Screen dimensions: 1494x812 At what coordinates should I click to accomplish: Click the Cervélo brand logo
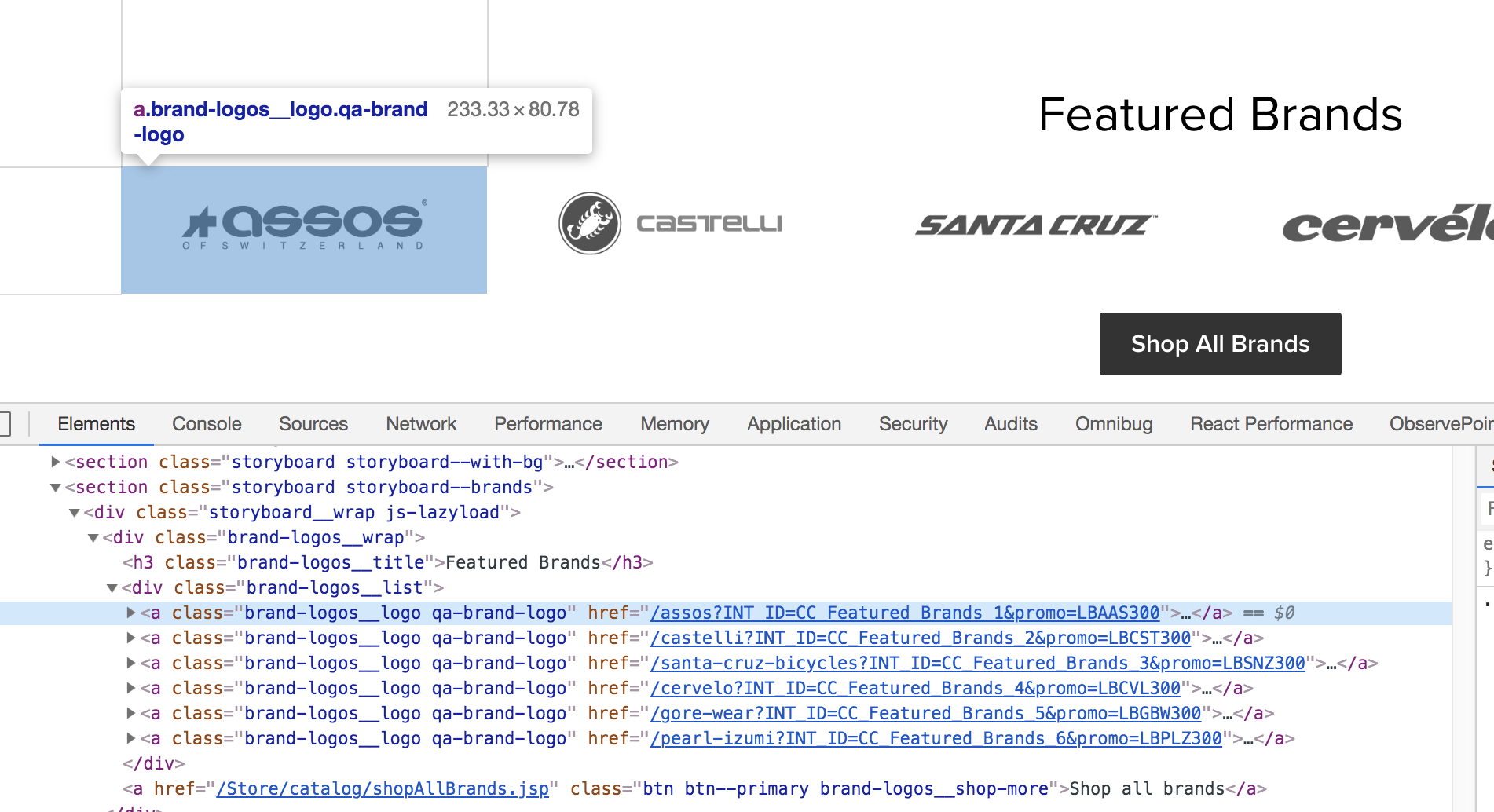1387,225
